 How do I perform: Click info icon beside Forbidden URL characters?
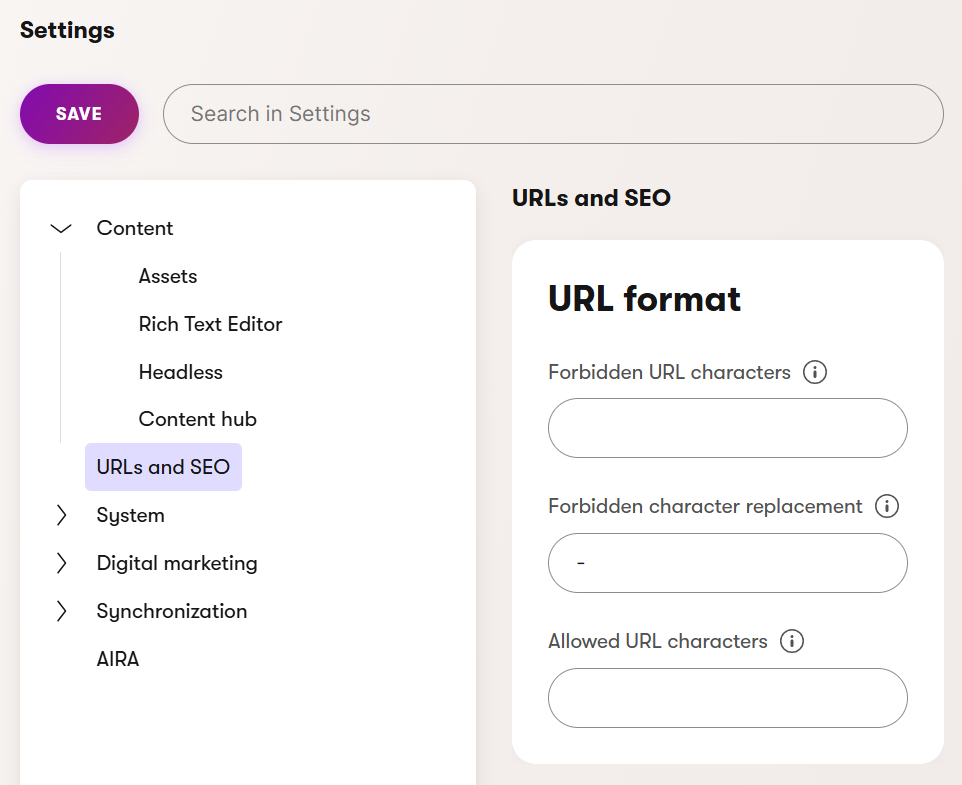[x=815, y=373]
